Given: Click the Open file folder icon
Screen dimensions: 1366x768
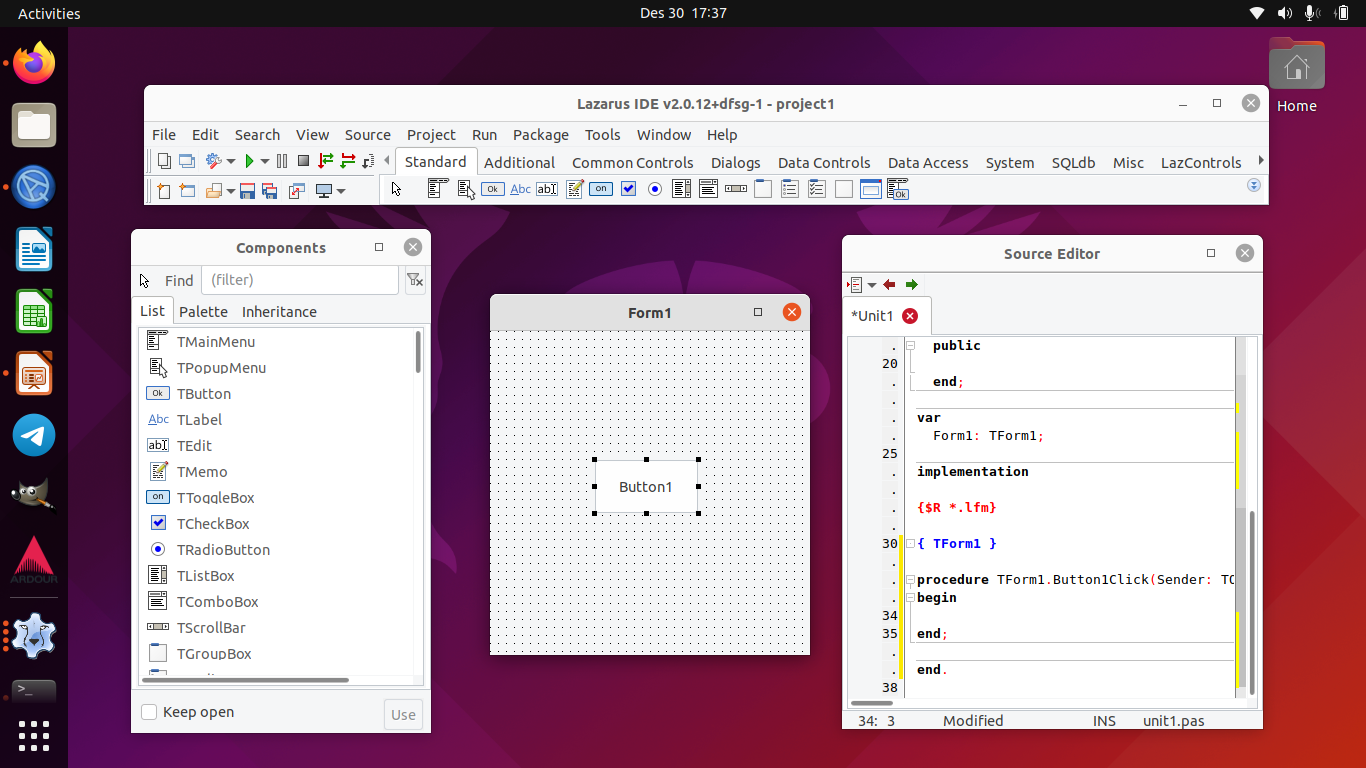Looking at the screenshot, I should point(214,190).
